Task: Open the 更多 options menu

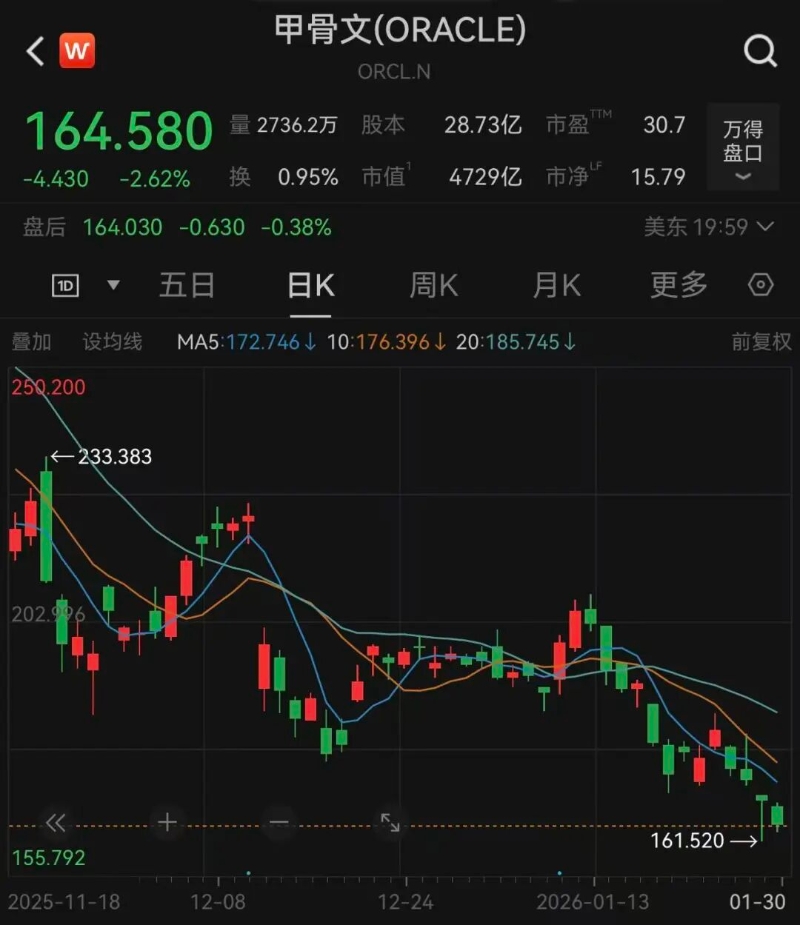Action: point(679,285)
